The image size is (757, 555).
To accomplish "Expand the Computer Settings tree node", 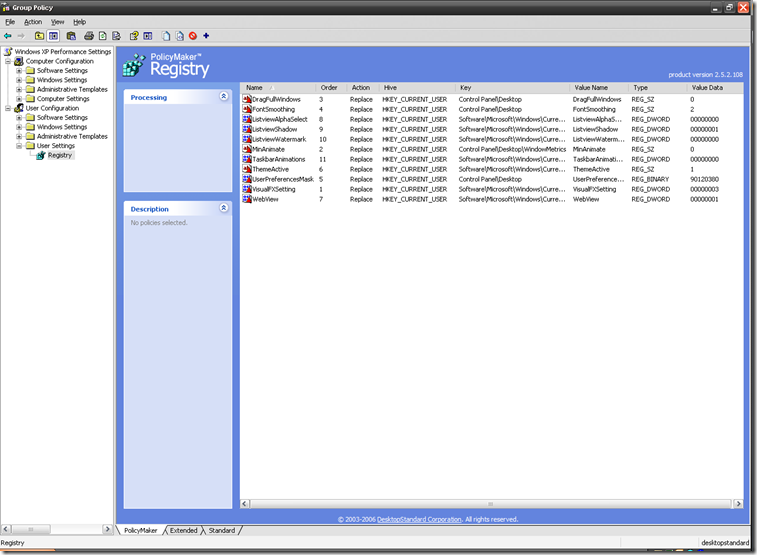I will click(x=19, y=99).
